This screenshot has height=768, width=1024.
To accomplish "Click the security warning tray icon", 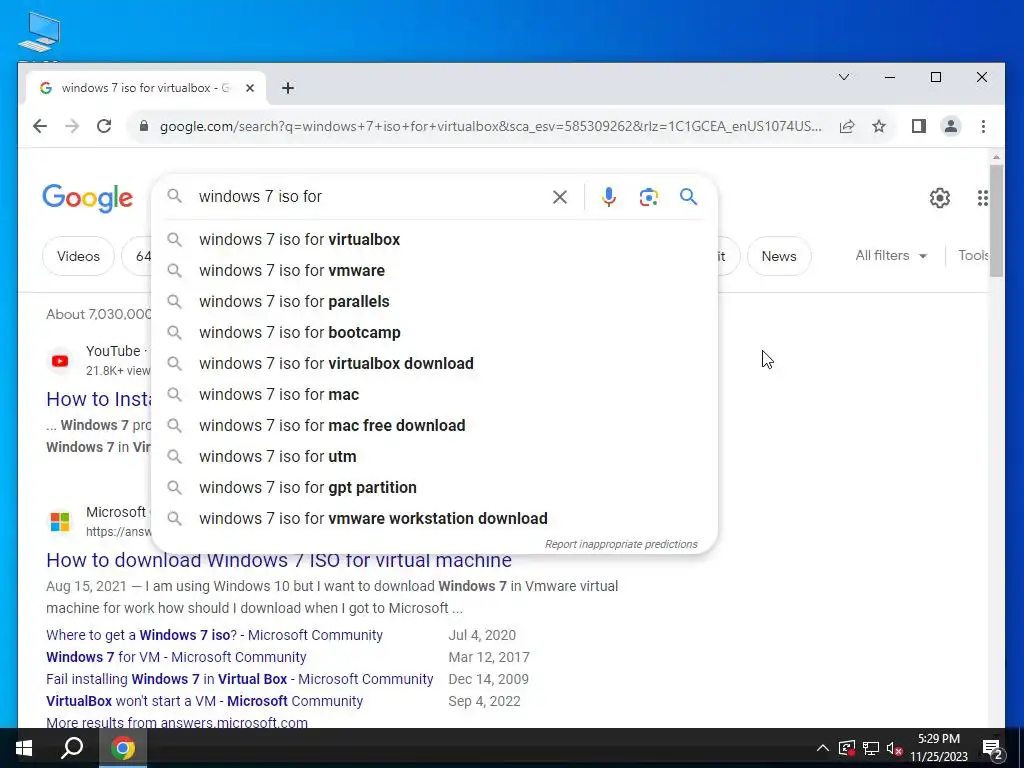I will [x=847, y=748].
